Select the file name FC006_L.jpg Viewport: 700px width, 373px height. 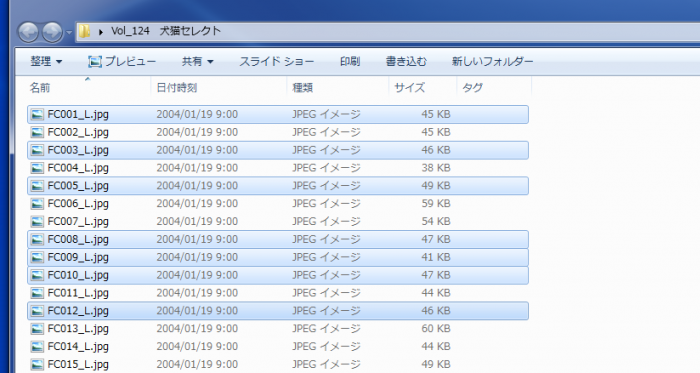(x=78, y=204)
